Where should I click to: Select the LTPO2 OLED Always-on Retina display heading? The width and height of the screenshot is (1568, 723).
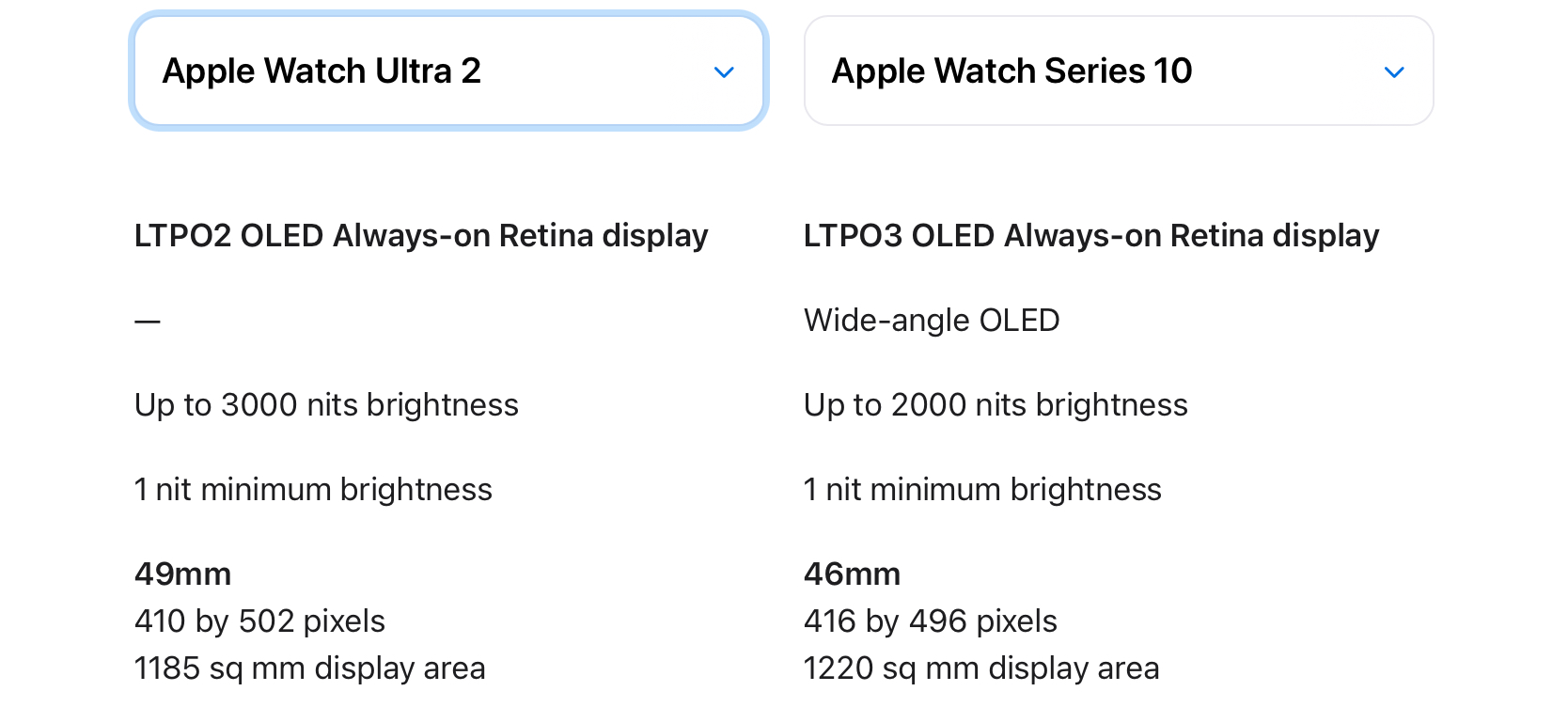click(421, 235)
